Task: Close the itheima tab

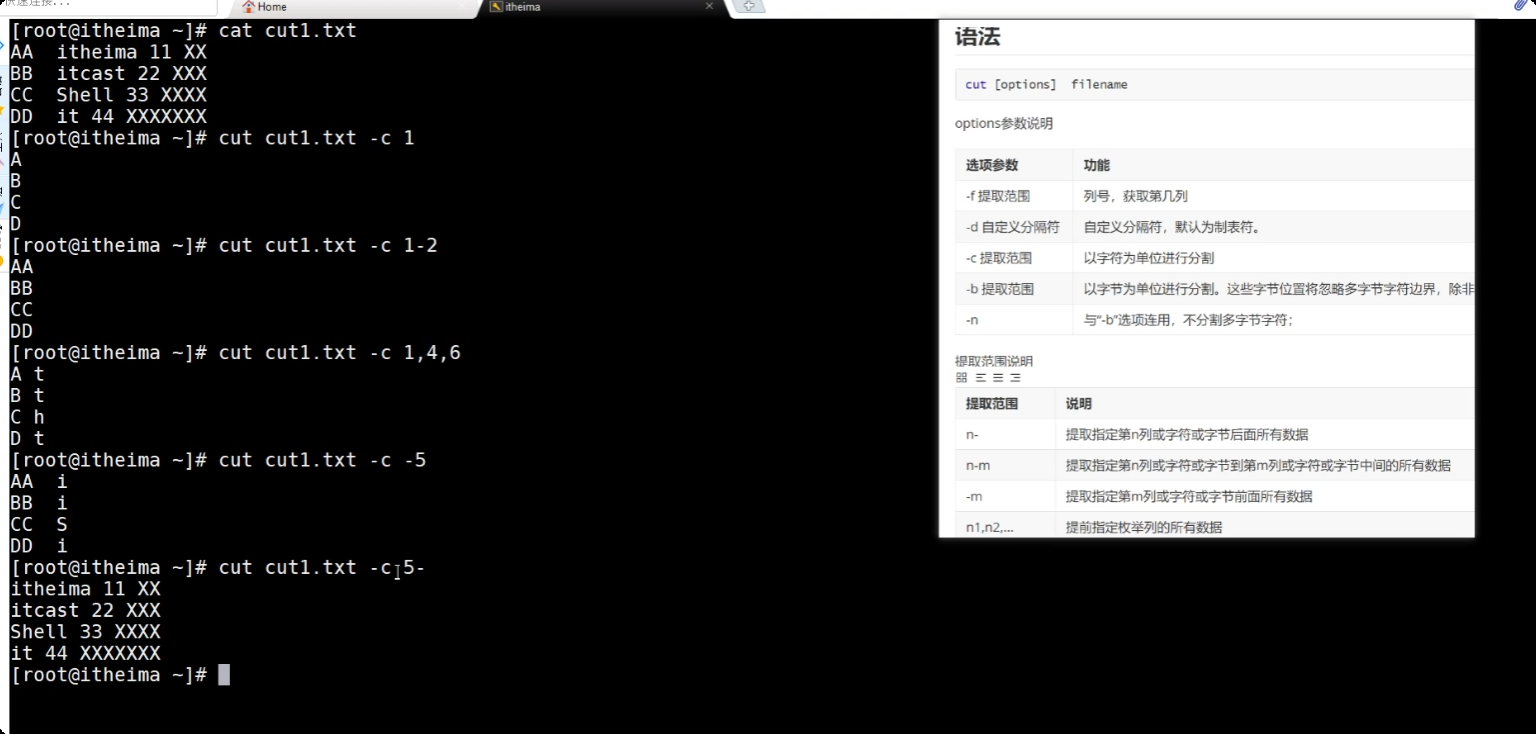Action: click(x=710, y=6)
